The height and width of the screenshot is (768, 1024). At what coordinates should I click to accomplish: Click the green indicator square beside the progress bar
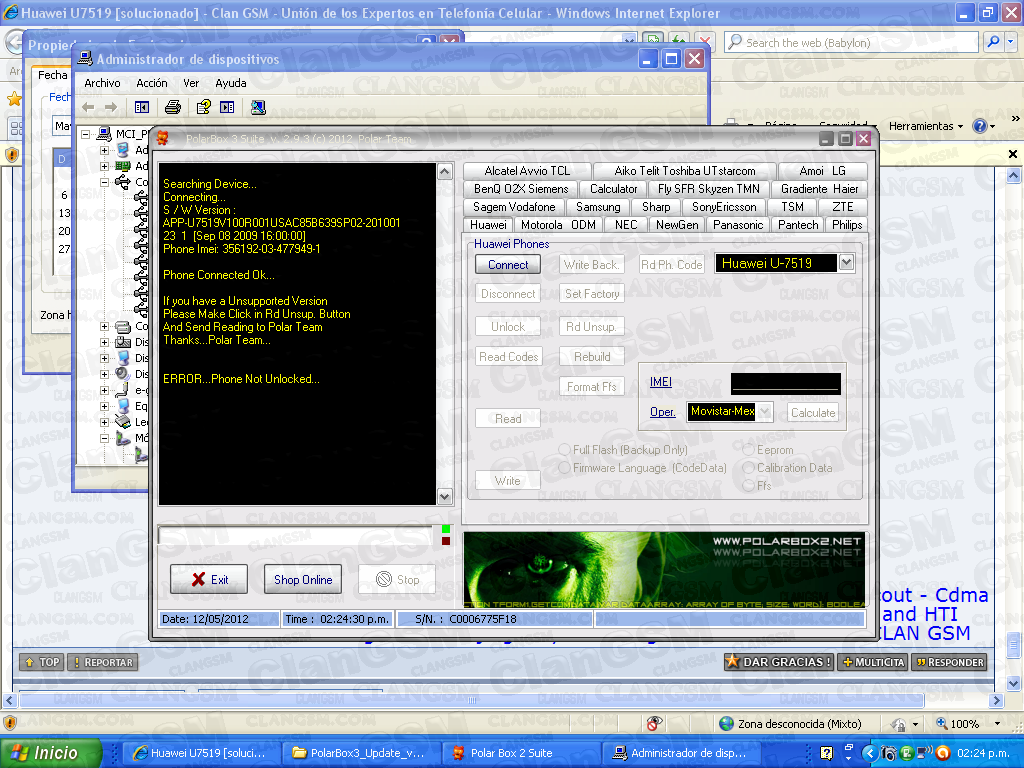pyautogui.click(x=445, y=529)
